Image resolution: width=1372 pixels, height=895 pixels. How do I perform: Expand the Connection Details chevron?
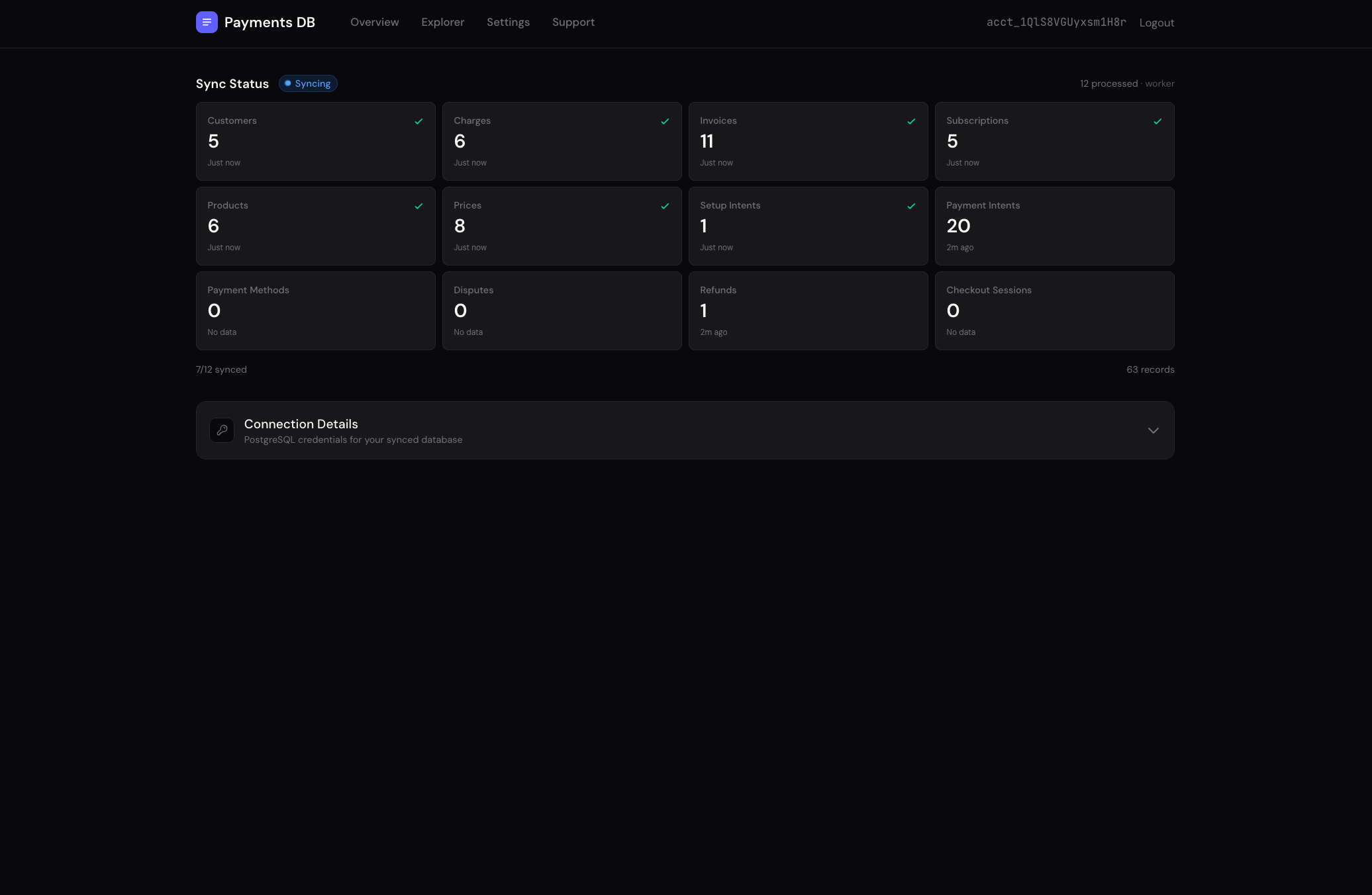(x=1153, y=430)
